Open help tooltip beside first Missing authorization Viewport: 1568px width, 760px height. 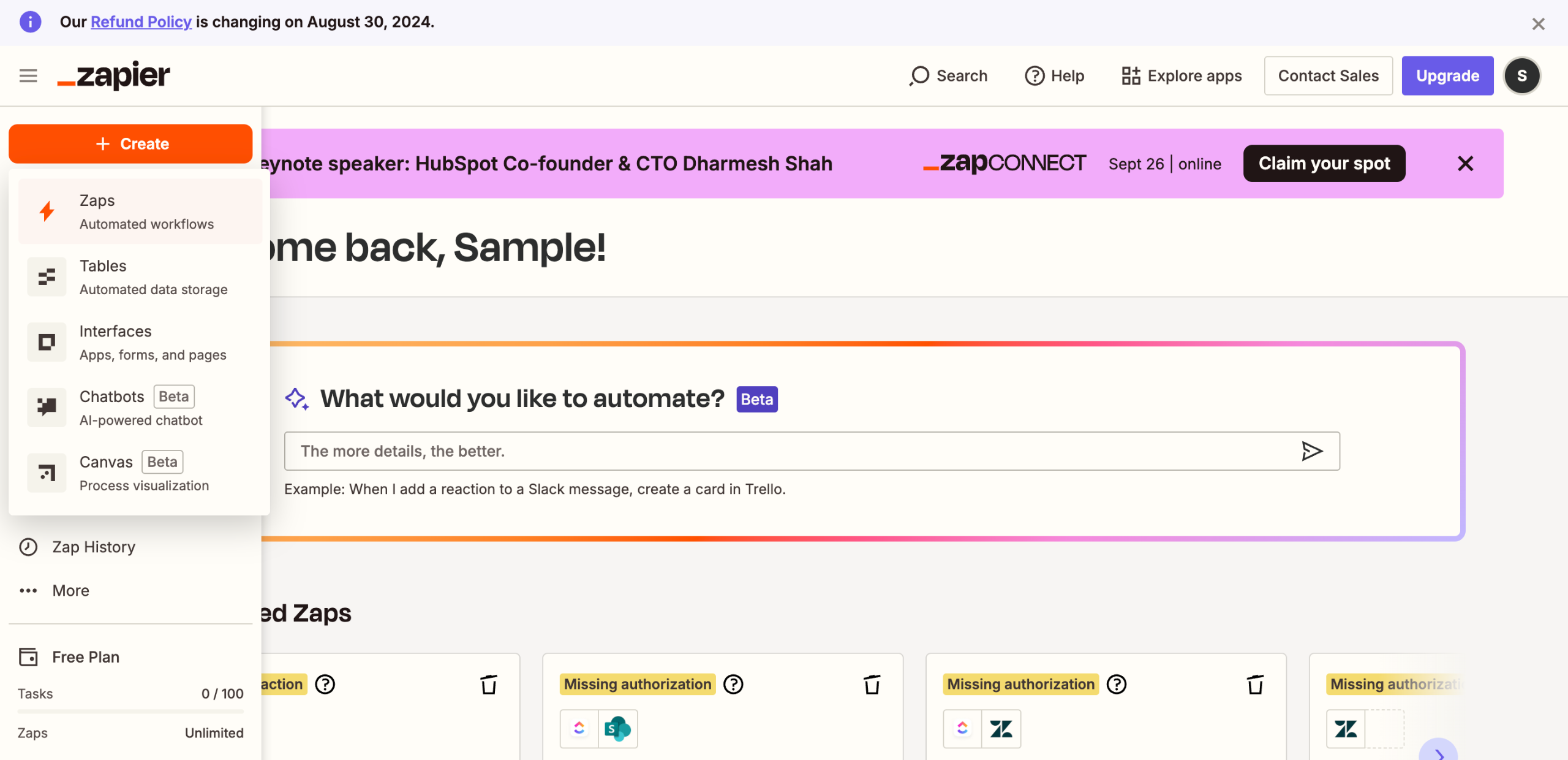(733, 684)
